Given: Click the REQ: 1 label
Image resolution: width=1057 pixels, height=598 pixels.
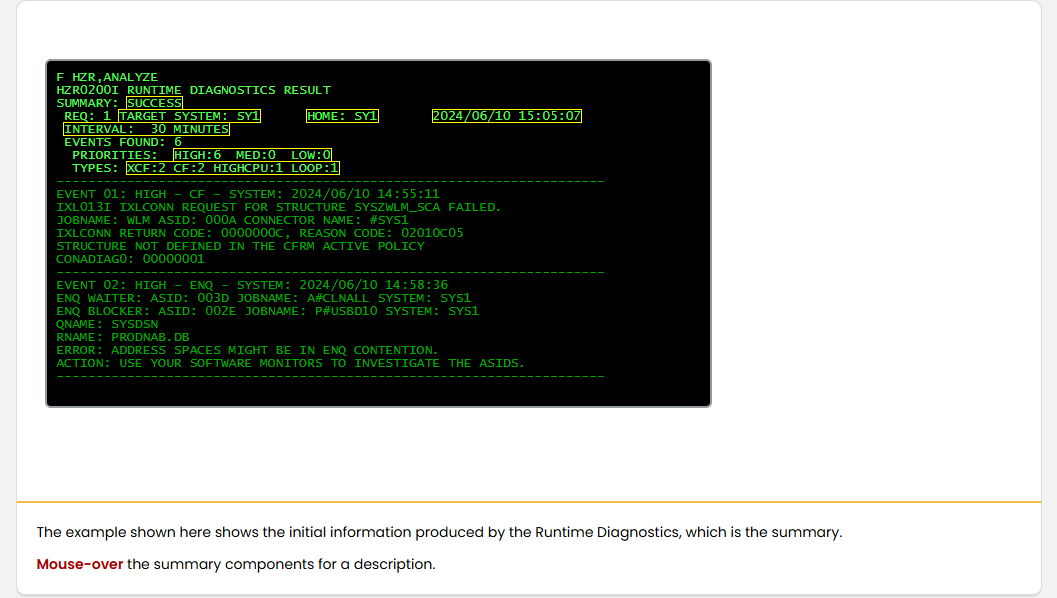Looking at the screenshot, I should (x=88, y=116).
